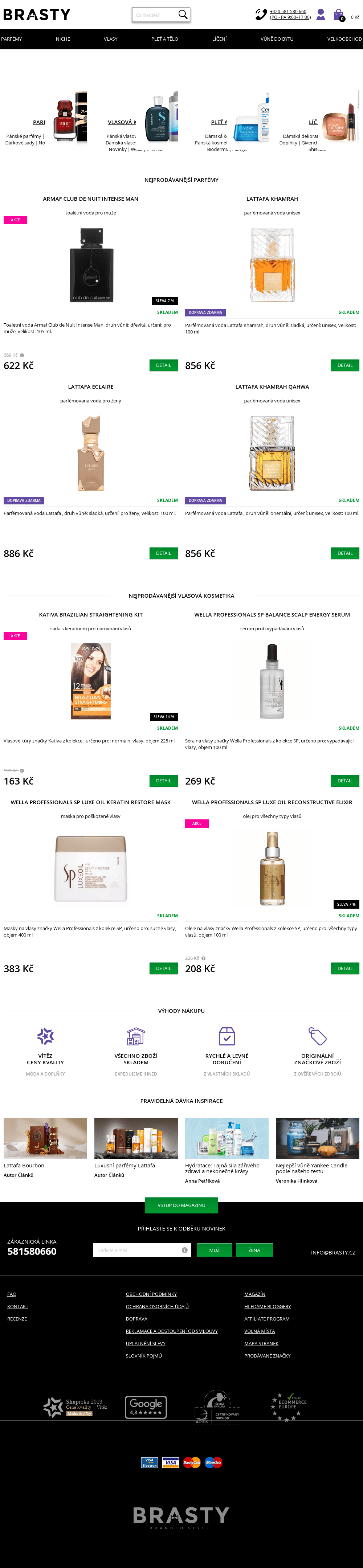Click the Google 4,8 rating badge
This screenshot has height=1568, width=363.
(x=146, y=1407)
